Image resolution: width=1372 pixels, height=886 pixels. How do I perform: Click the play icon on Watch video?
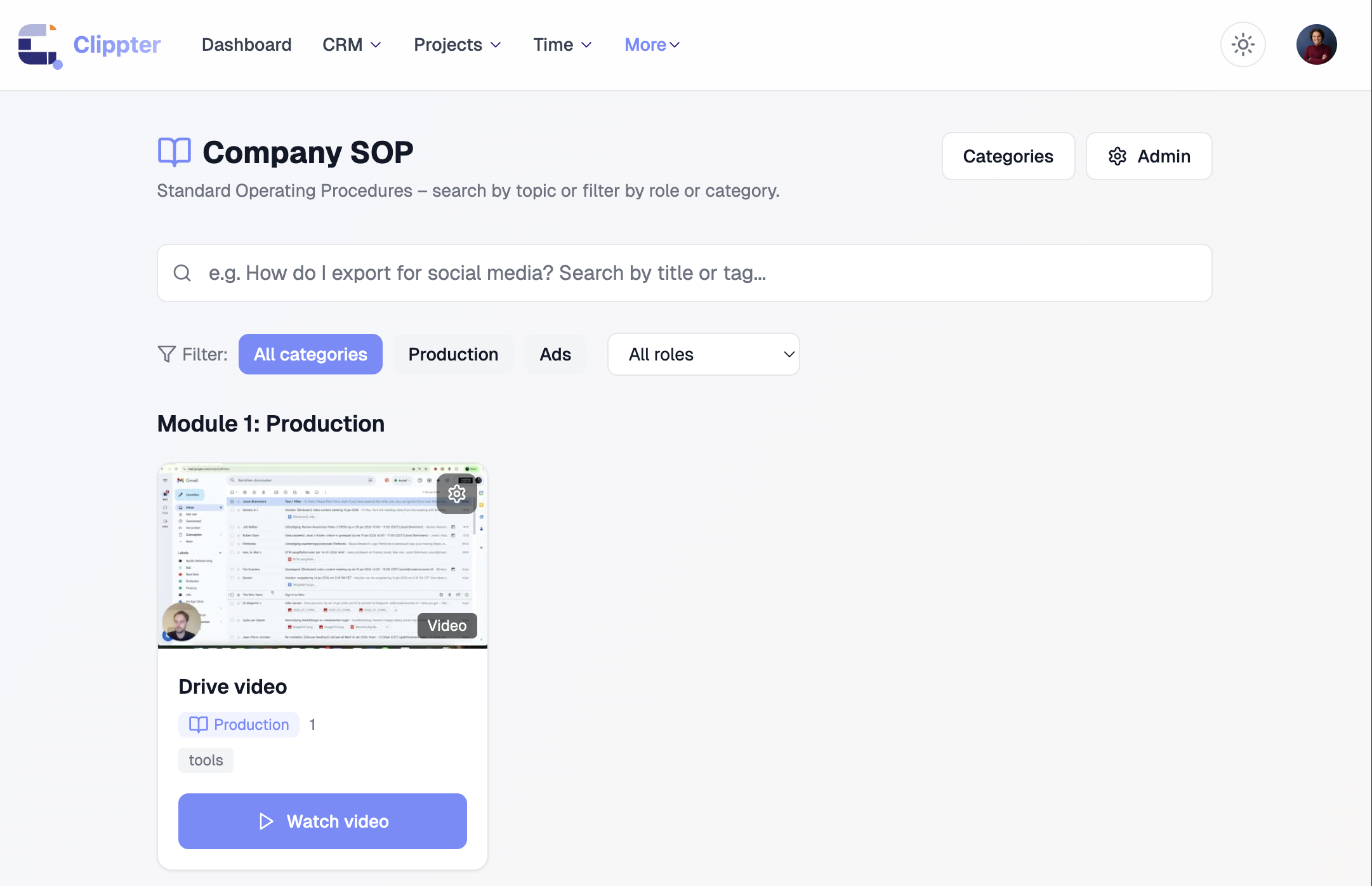[x=267, y=821]
